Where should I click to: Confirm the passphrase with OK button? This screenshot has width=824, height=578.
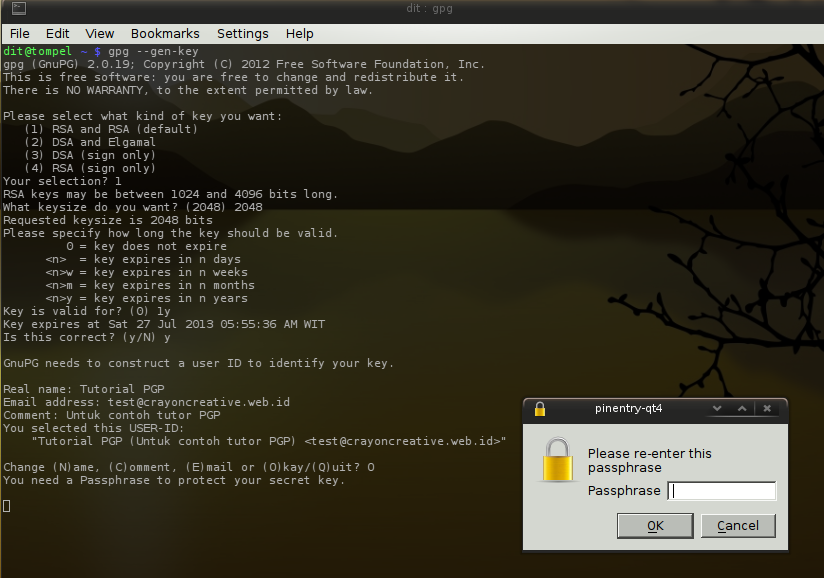(655, 526)
